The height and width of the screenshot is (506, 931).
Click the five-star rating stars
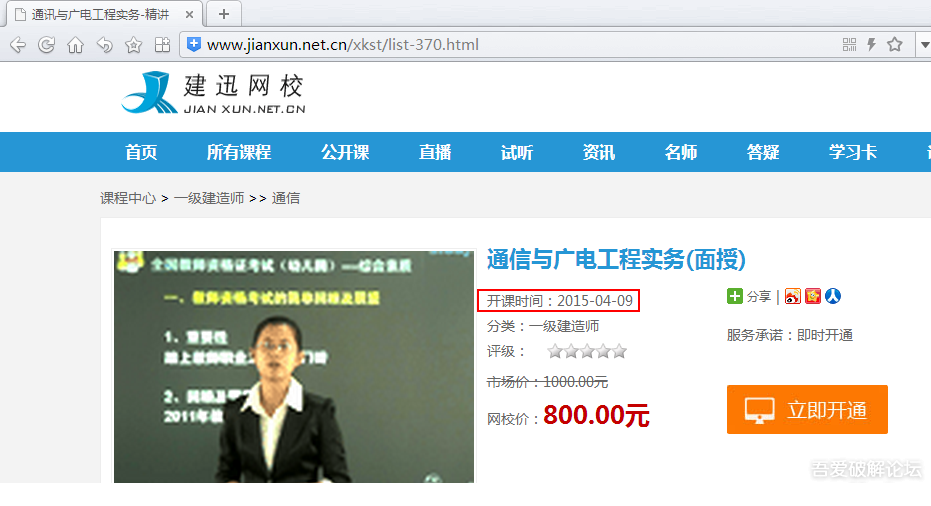587,351
